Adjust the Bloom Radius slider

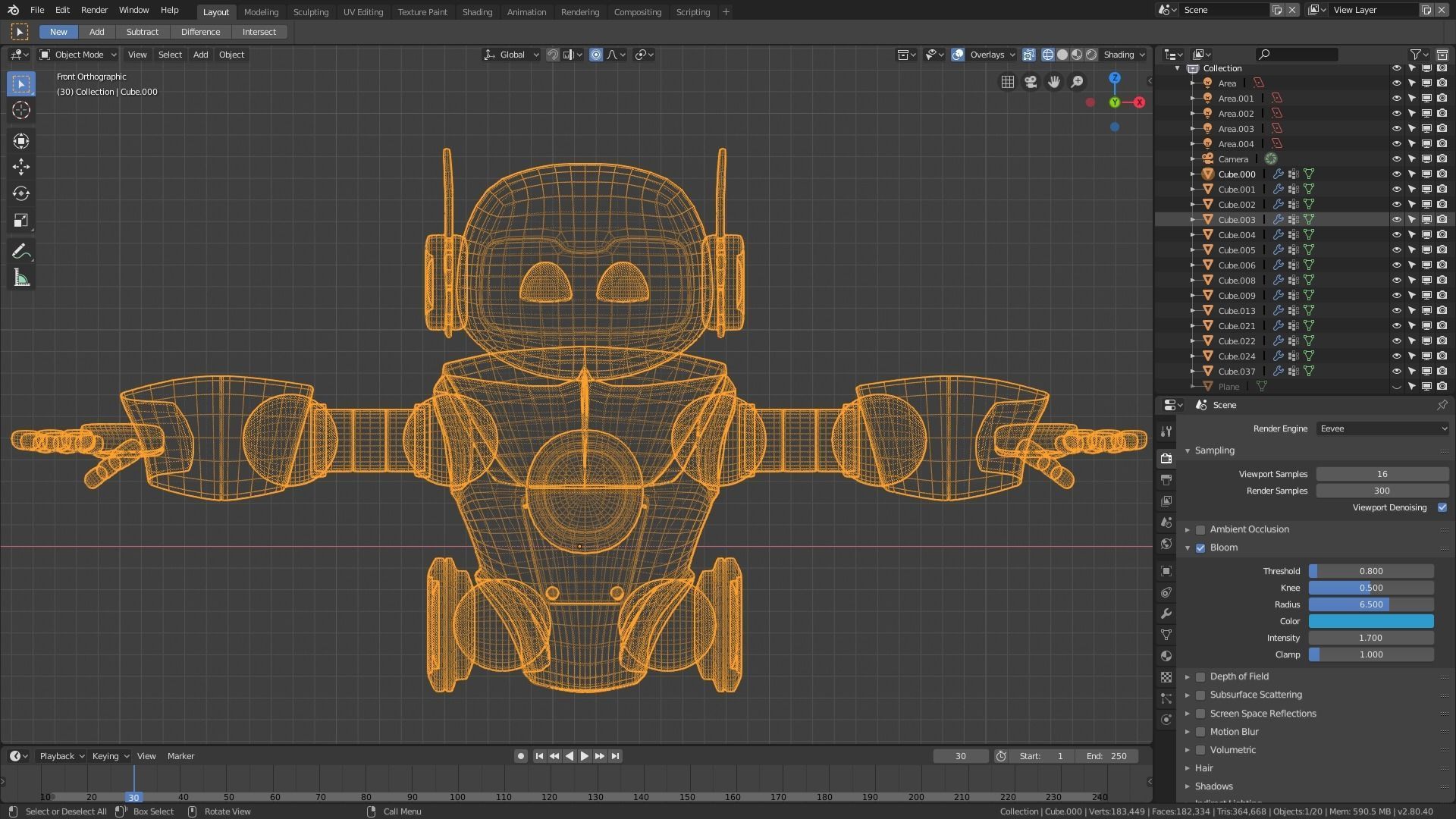1371,605
